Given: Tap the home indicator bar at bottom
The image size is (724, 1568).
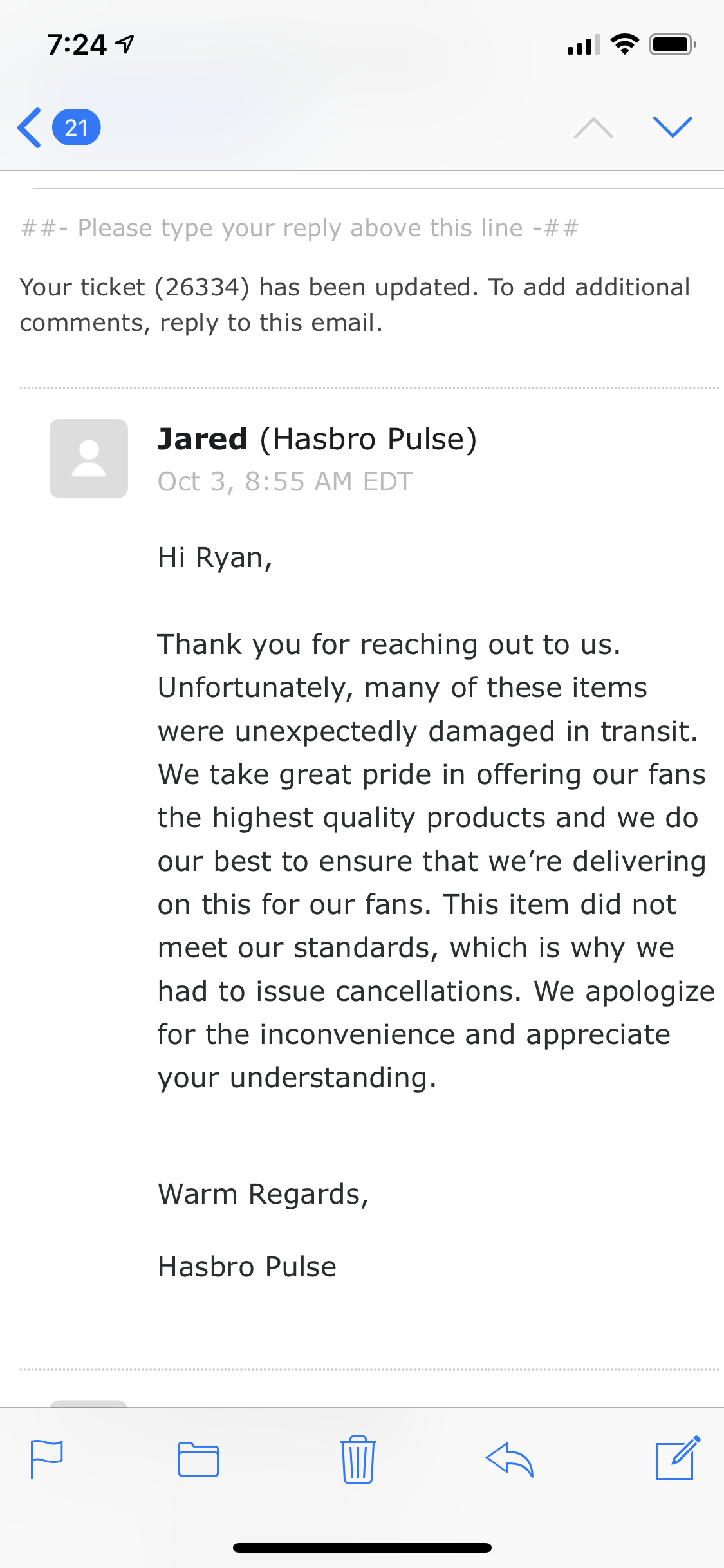Looking at the screenshot, I should click(x=362, y=1547).
